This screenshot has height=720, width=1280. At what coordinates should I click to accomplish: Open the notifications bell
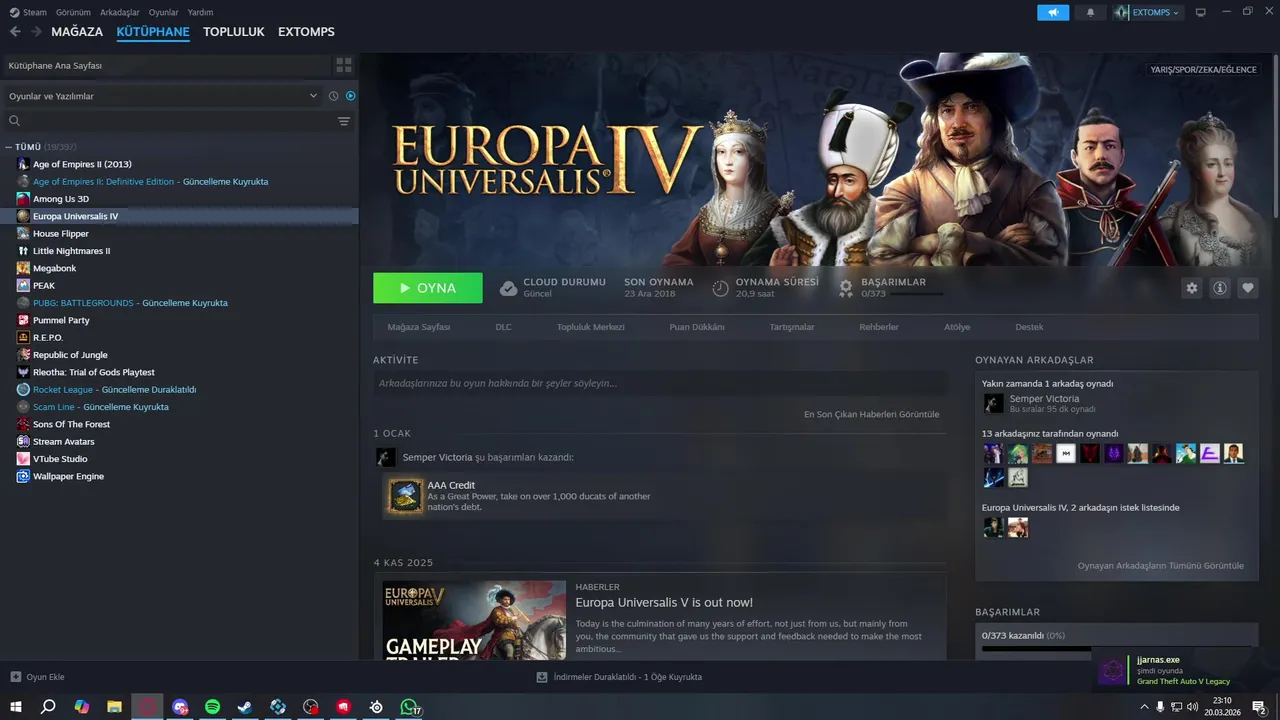pos(1090,12)
